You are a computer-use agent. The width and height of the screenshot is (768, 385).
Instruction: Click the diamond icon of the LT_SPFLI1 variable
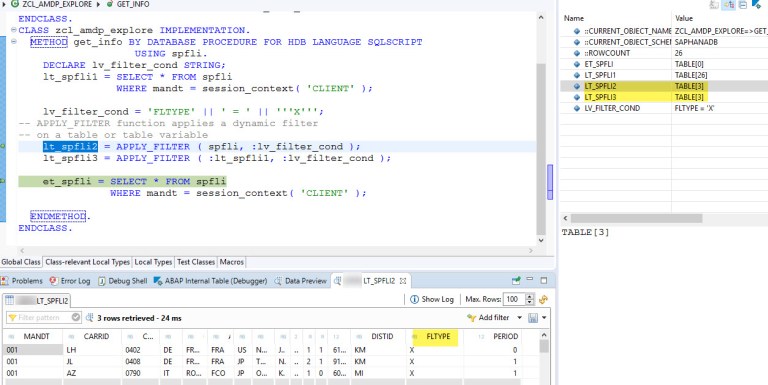click(577, 75)
